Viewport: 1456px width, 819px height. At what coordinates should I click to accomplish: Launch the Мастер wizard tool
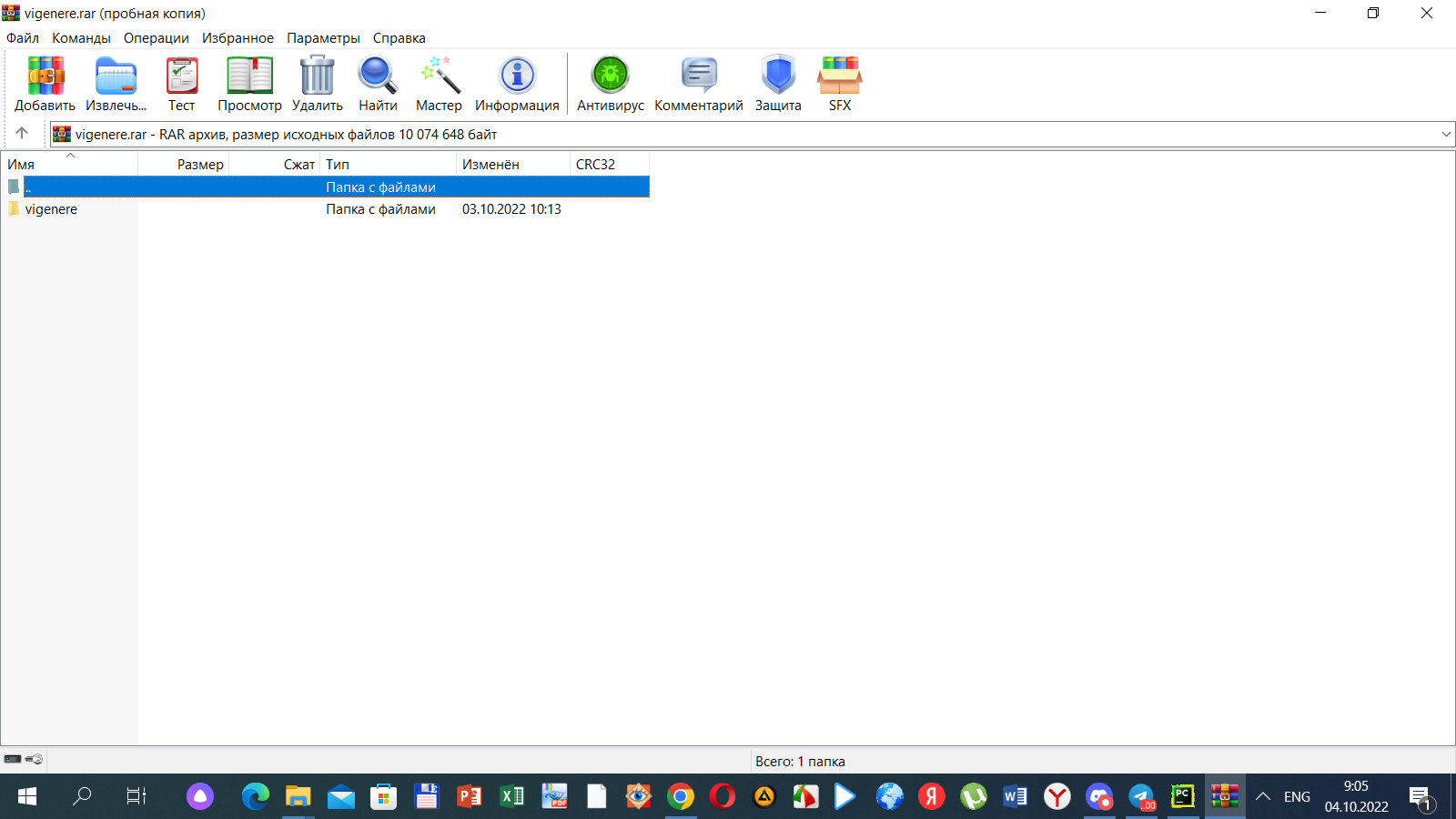(439, 76)
